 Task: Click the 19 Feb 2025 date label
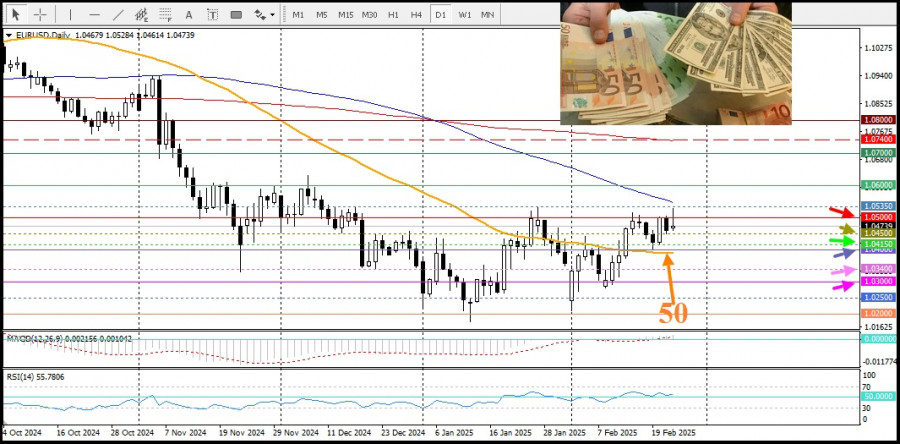click(674, 433)
